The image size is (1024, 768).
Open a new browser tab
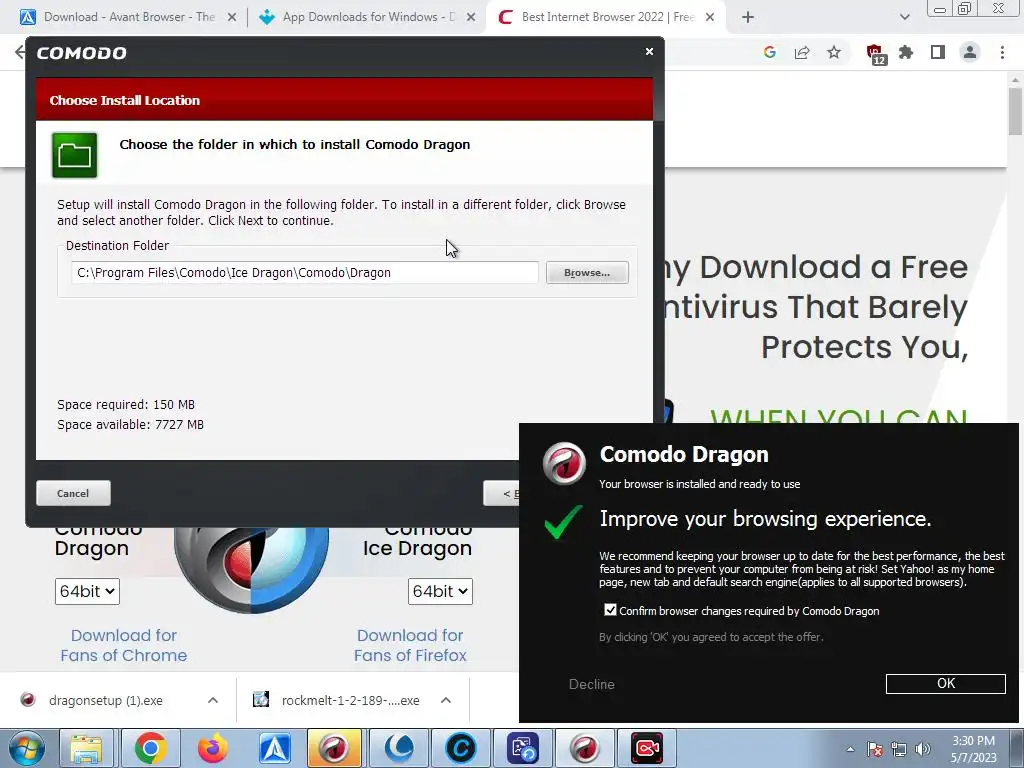tap(748, 17)
